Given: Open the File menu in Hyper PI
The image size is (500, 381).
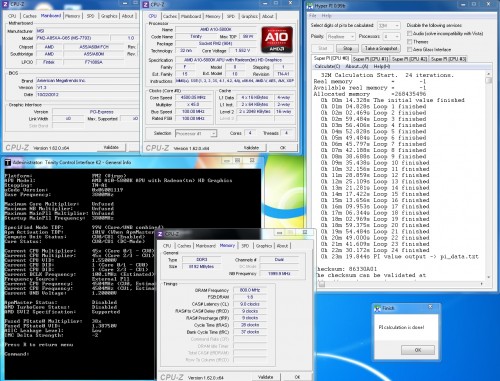Looking at the screenshot, I should (312, 16).
